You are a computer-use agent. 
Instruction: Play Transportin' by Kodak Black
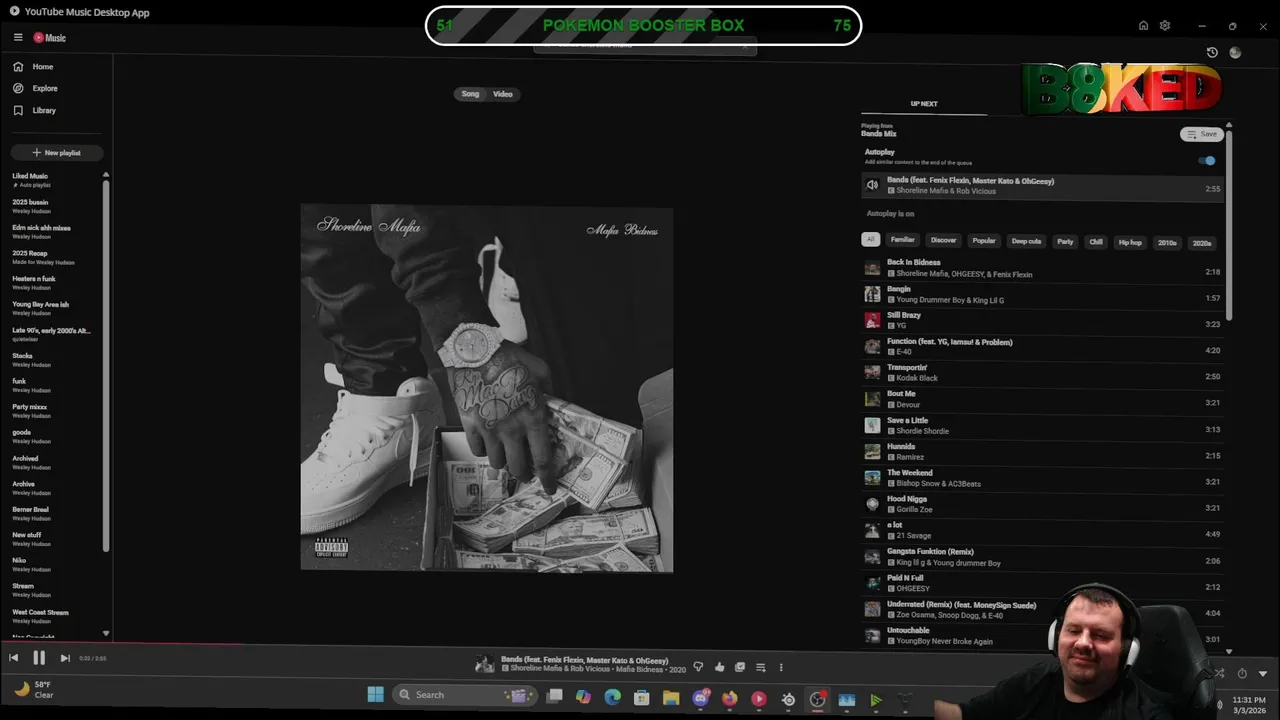tap(1041, 373)
